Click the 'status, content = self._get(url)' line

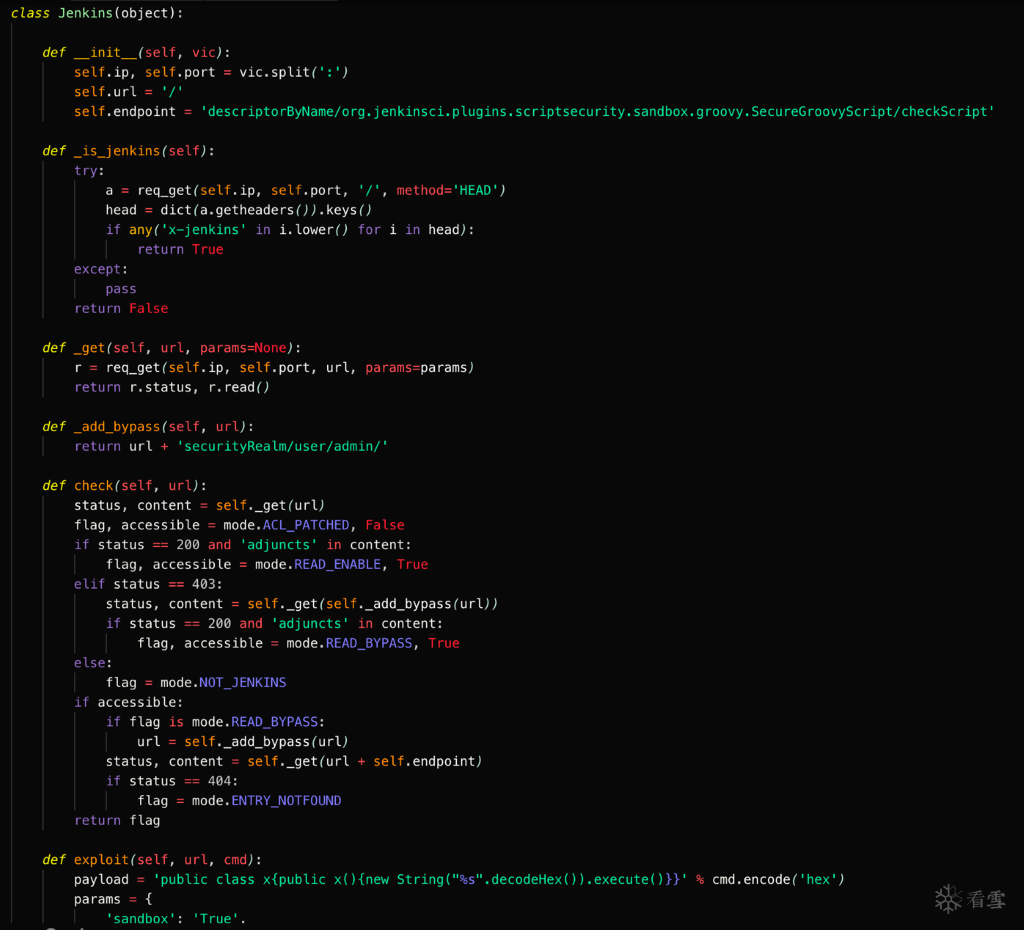(199, 505)
